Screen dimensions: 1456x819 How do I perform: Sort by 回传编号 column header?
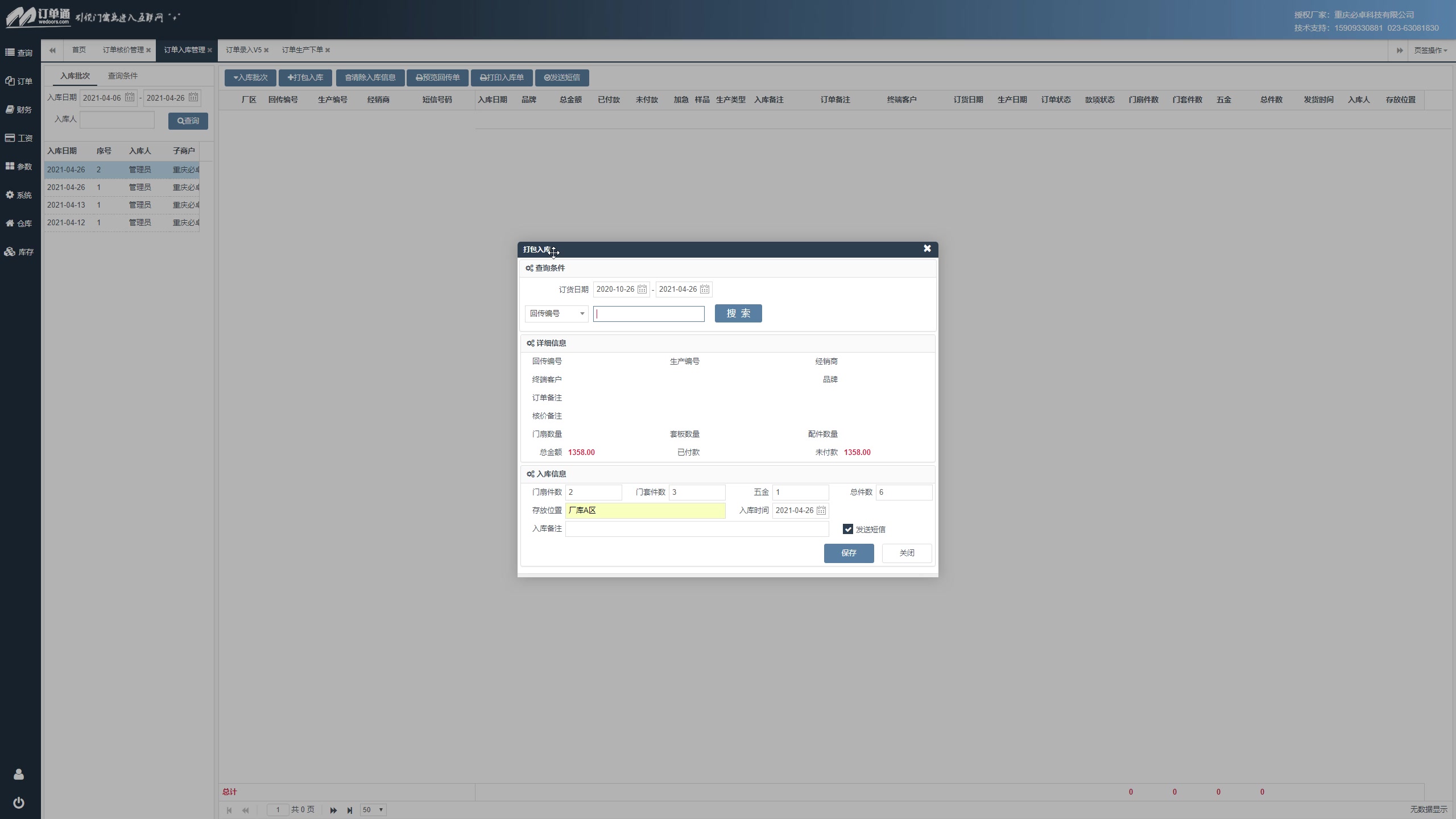point(283,100)
